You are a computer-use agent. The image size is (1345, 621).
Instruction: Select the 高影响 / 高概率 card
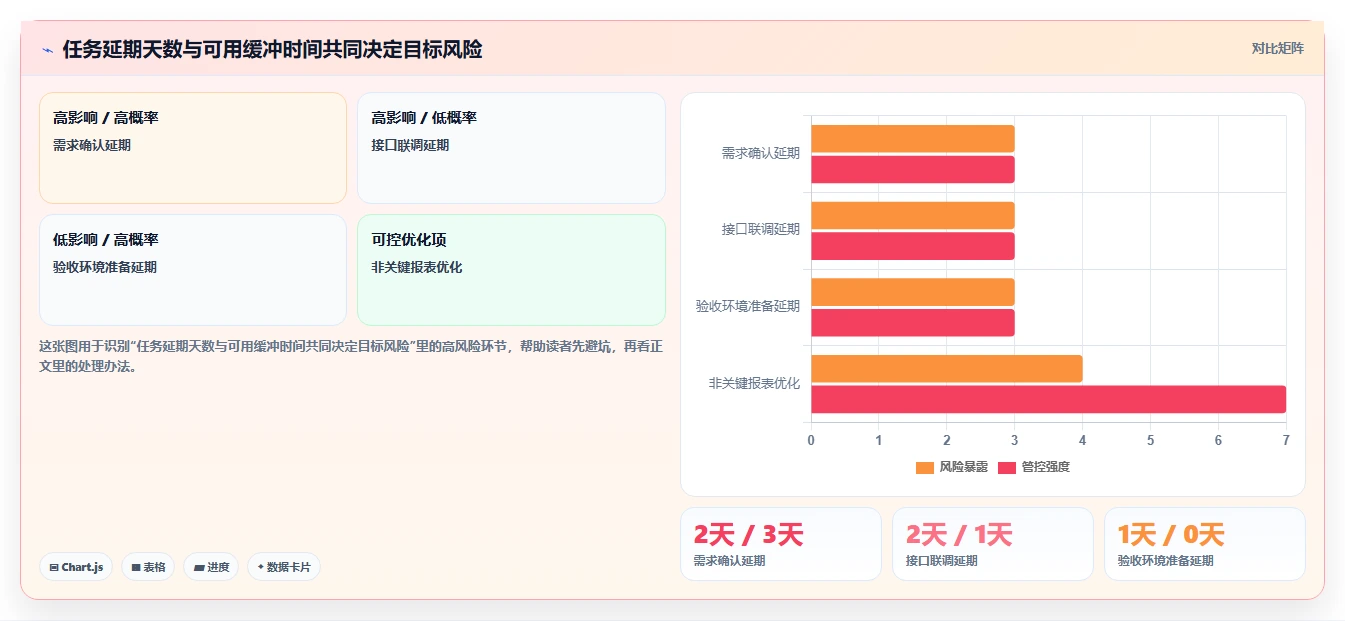click(x=193, y=148)
